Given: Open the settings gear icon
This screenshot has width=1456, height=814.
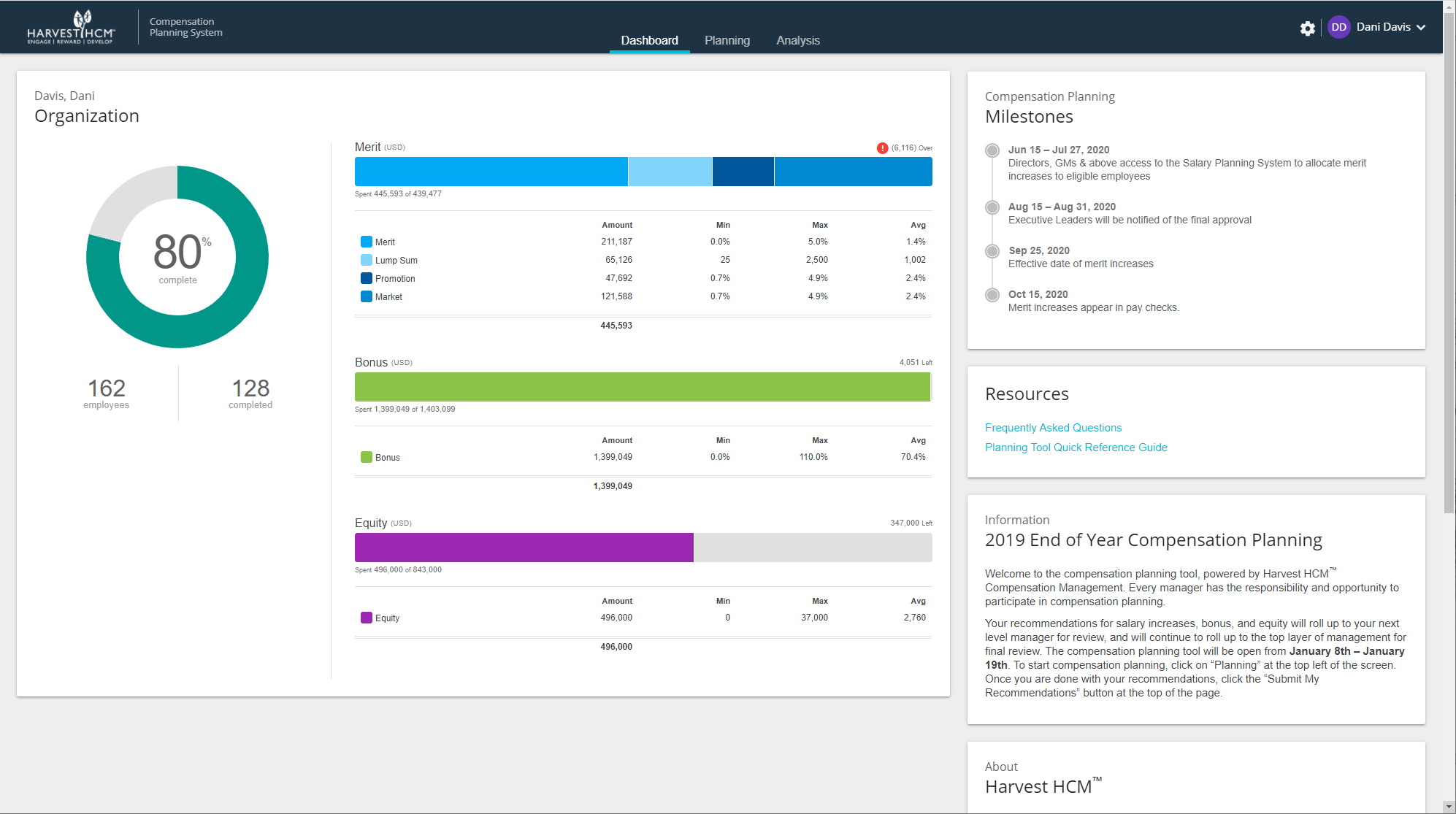Looking at the screenshot, I should (x=1307, y=28).
